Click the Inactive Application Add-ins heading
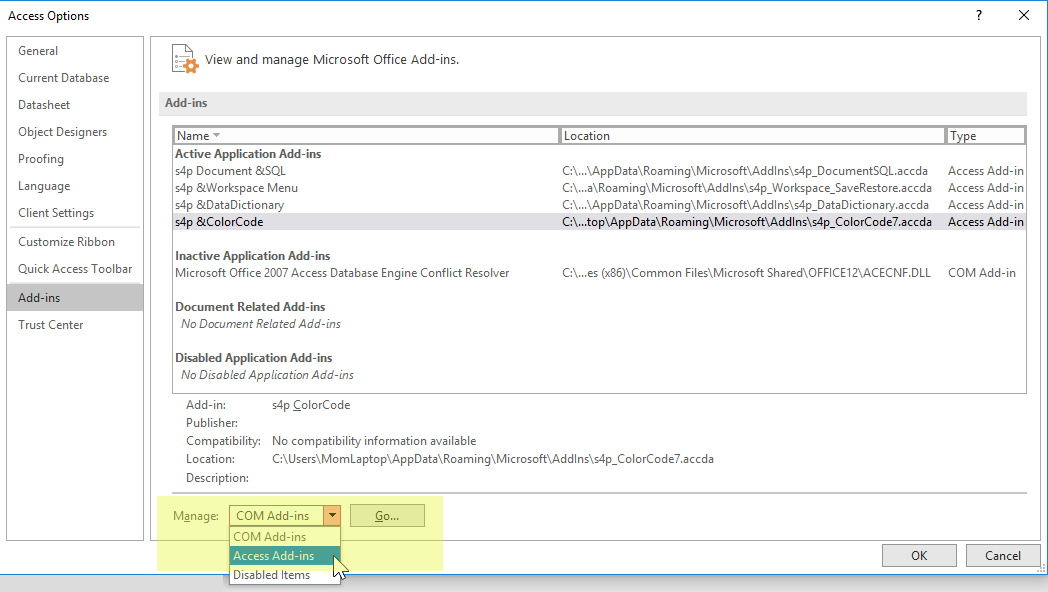 point(253,256)
